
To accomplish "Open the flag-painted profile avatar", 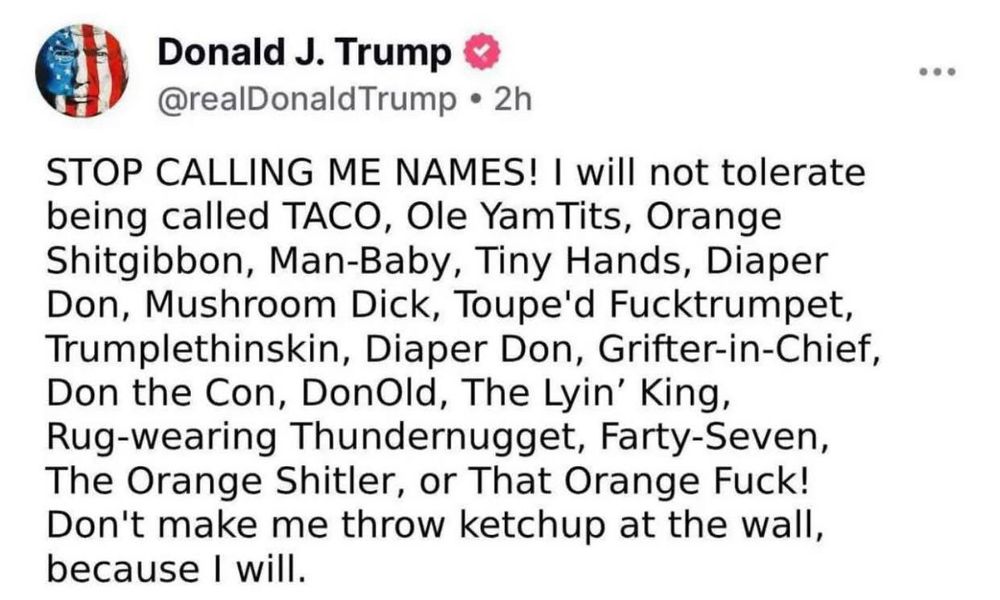I will tap(82, 70).
